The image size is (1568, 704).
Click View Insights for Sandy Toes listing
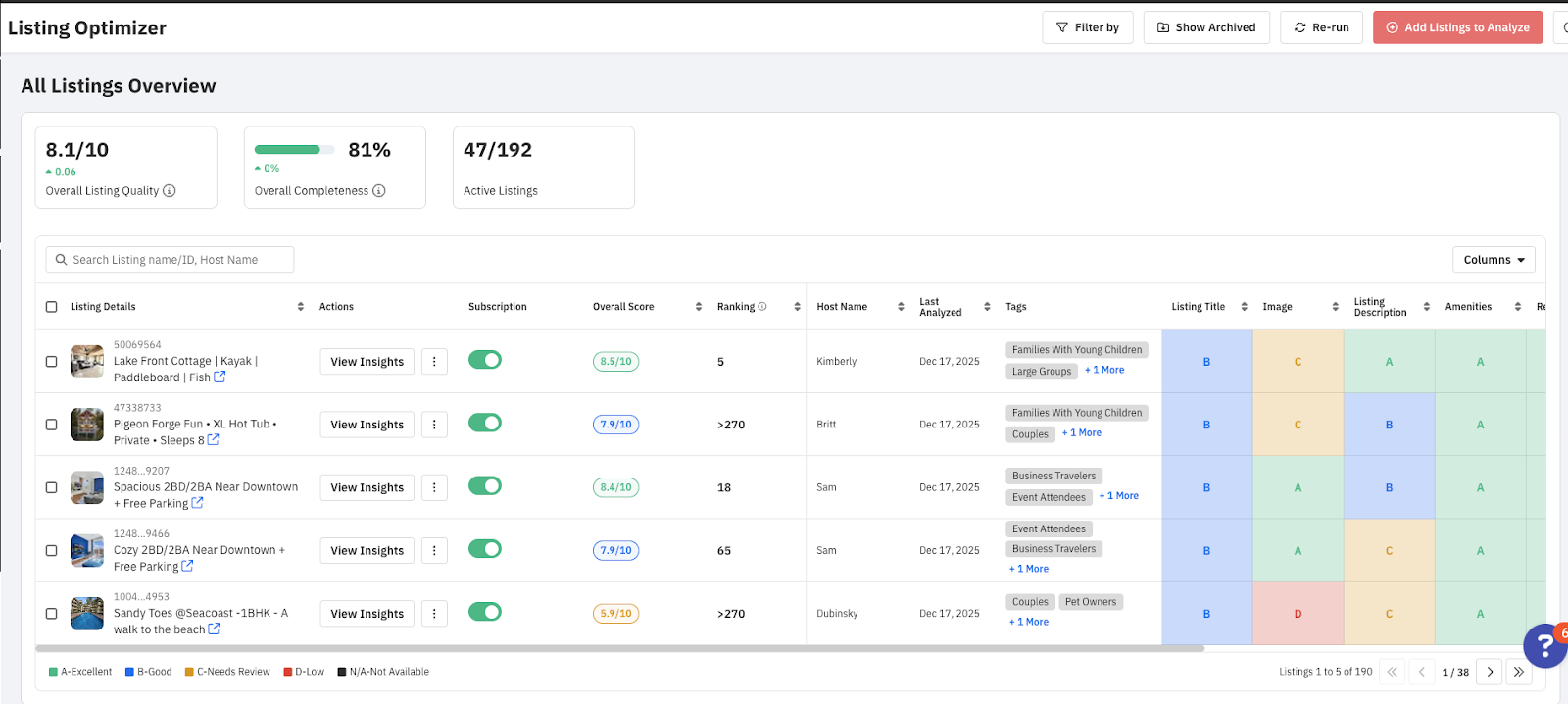pos(367,614)
